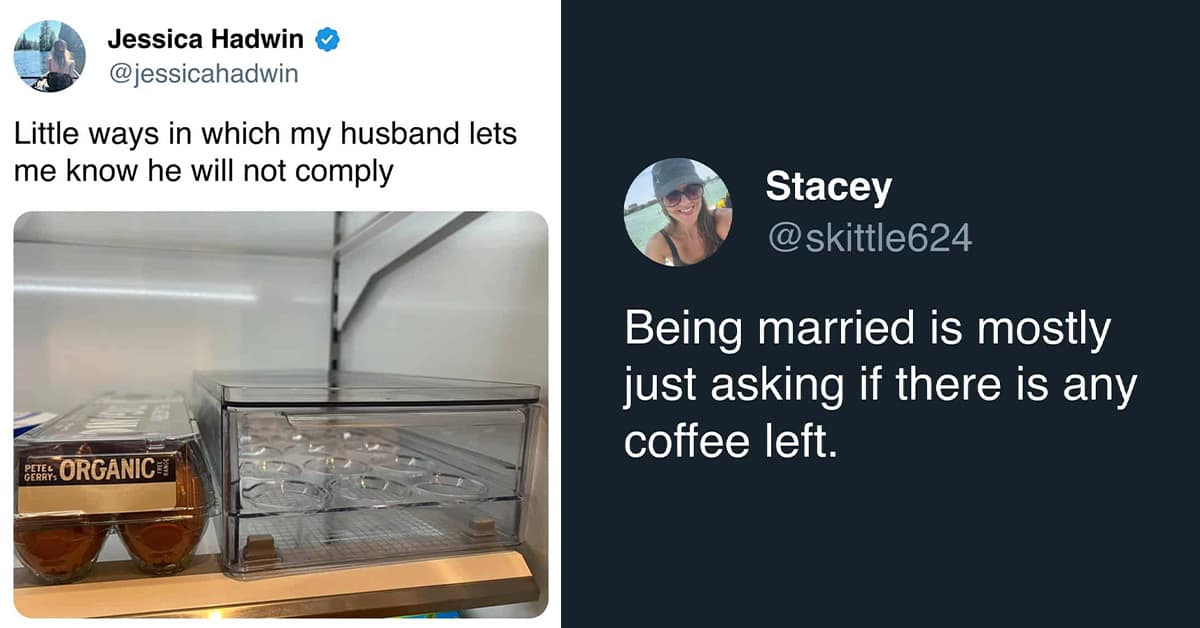Click the word "married" in Stacey's tweet
The width and height of the screenshot is (1200, 628).
click(814, 330)
